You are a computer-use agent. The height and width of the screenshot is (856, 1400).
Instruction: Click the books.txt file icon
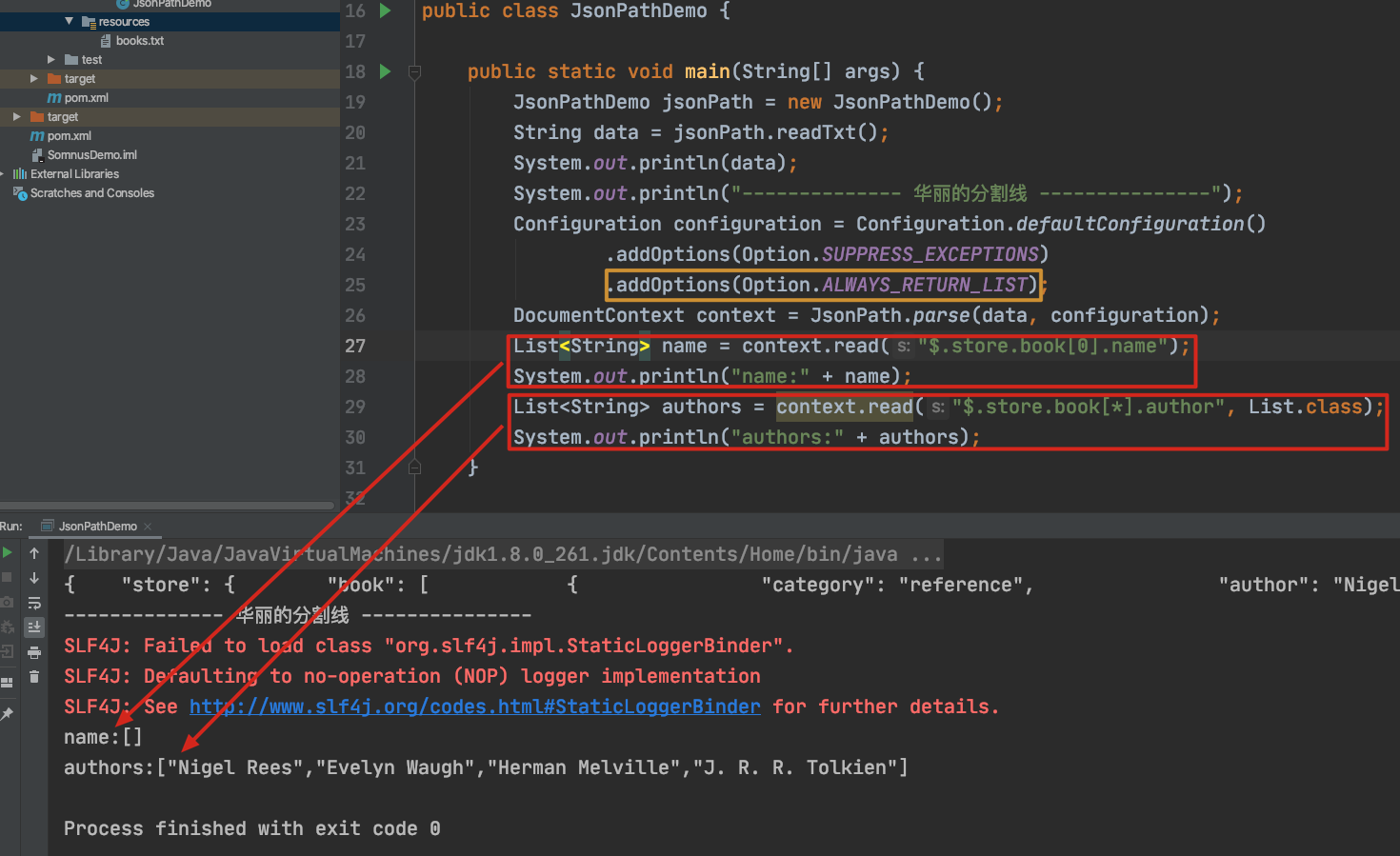(106, 40)
